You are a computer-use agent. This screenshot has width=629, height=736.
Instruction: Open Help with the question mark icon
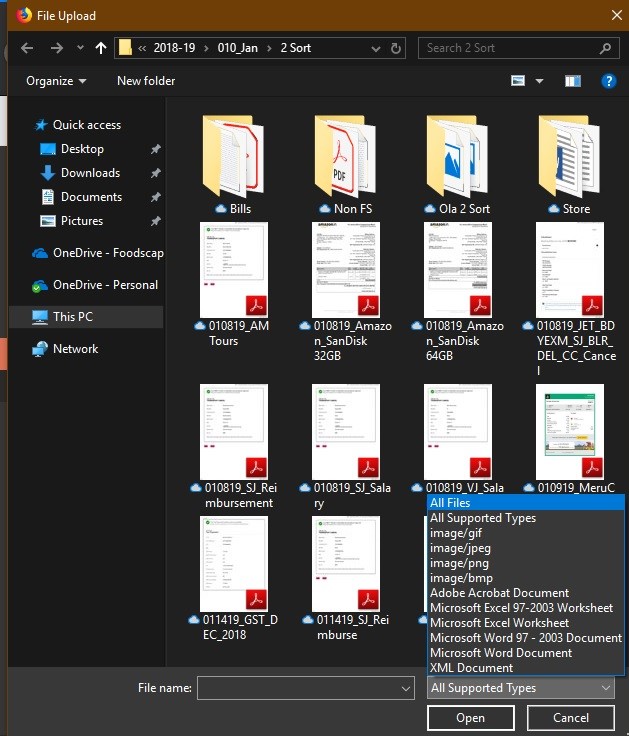point(609,81)
